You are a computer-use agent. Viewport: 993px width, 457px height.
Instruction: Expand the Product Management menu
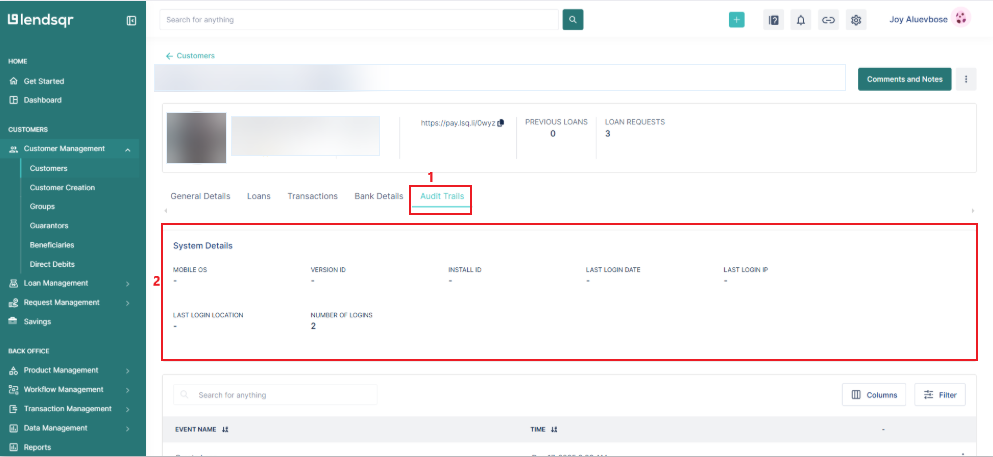(x=128, y=370)
